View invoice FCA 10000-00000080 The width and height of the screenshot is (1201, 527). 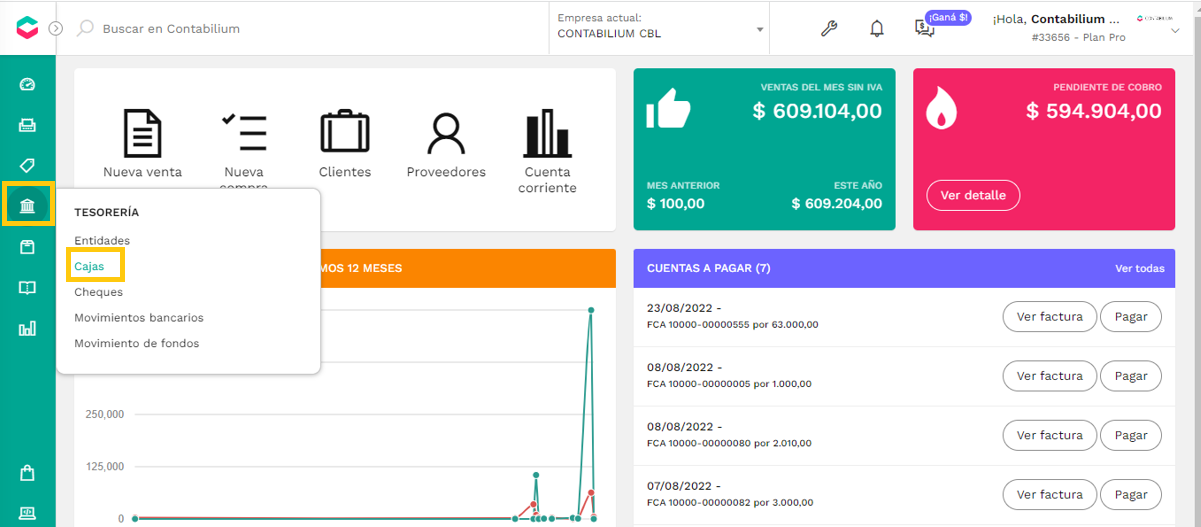click(1049, 435)
